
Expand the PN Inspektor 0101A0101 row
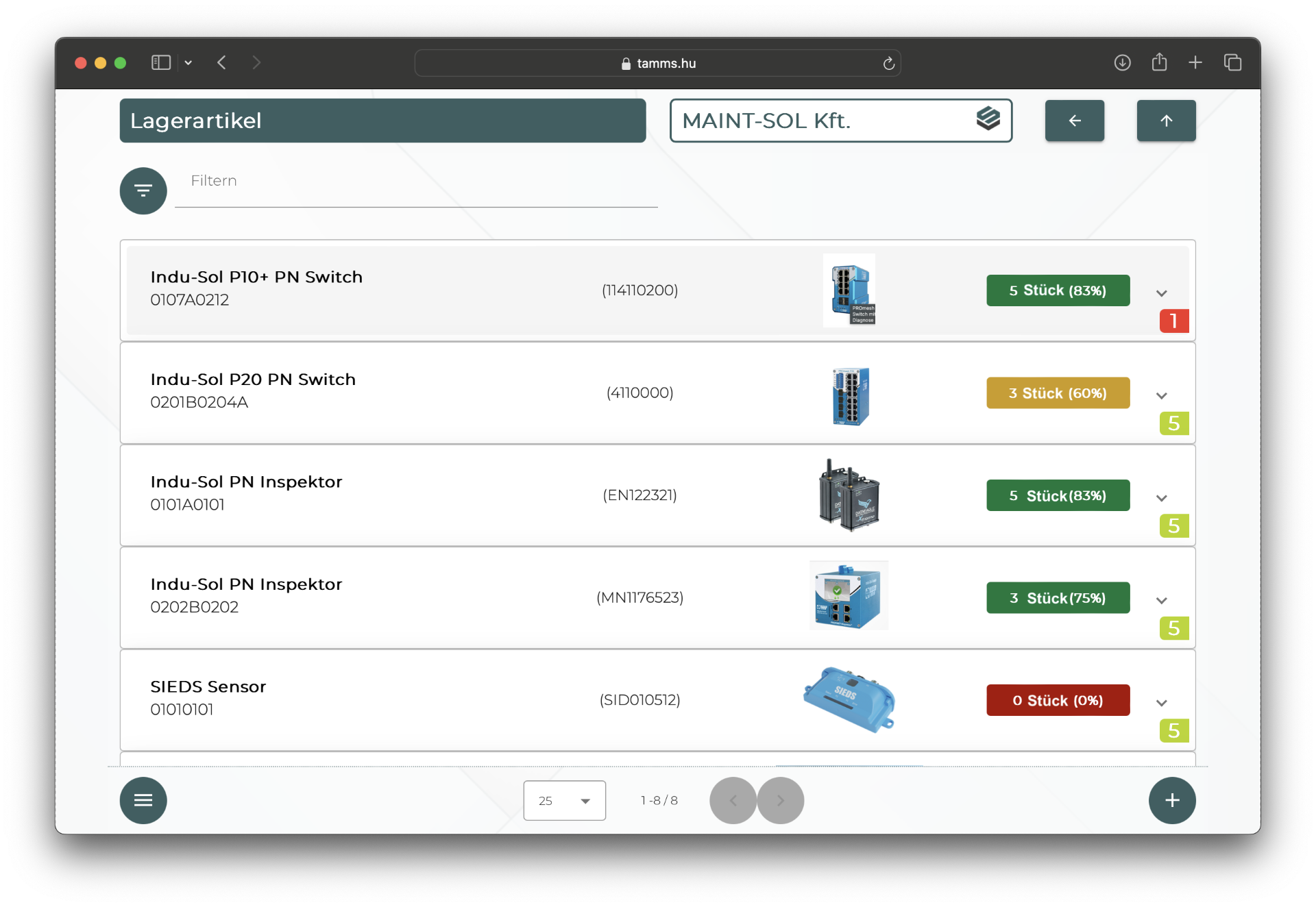coord(1161,498)
